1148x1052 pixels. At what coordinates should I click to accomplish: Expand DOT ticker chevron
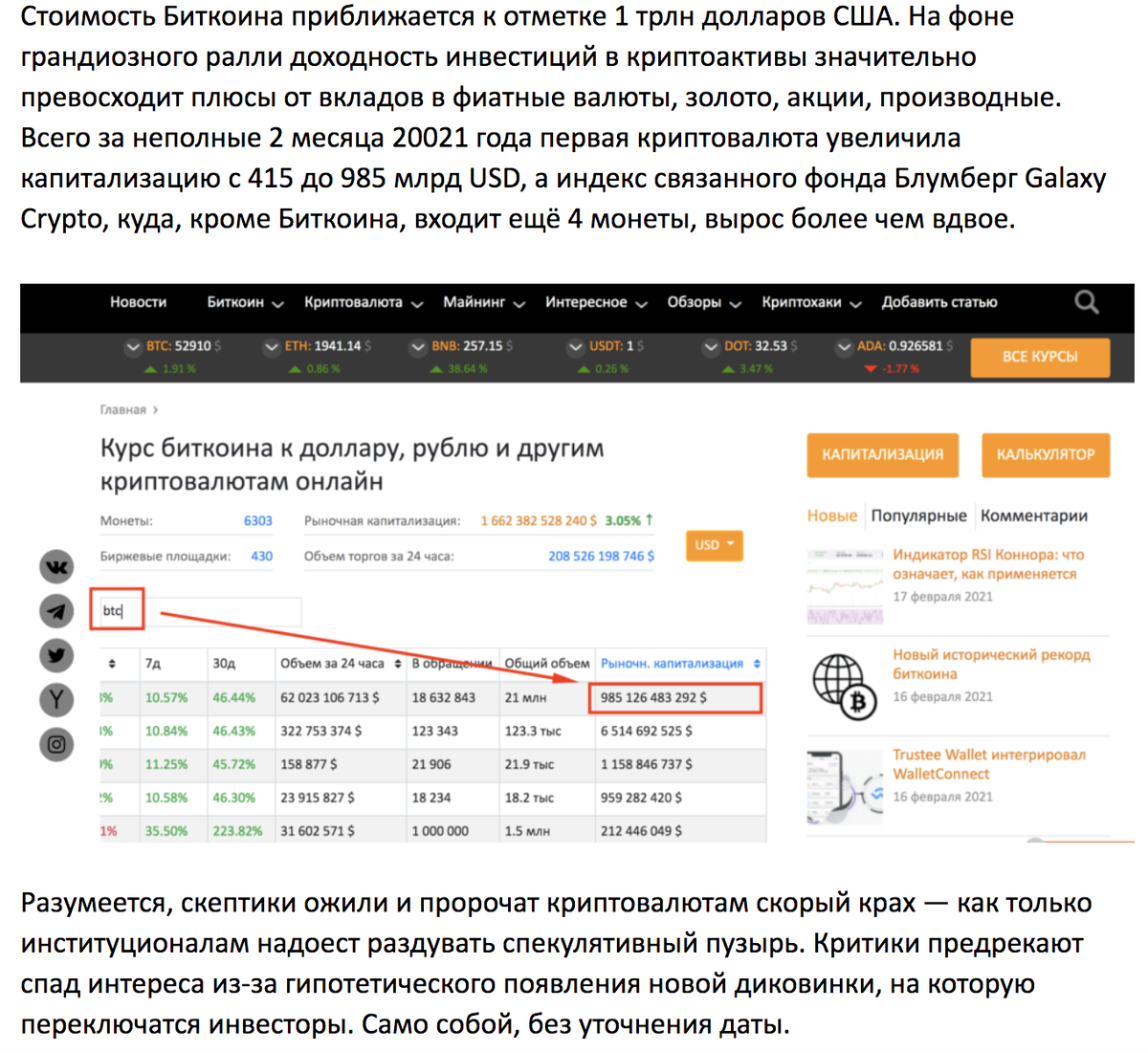[x=710, y=346]
